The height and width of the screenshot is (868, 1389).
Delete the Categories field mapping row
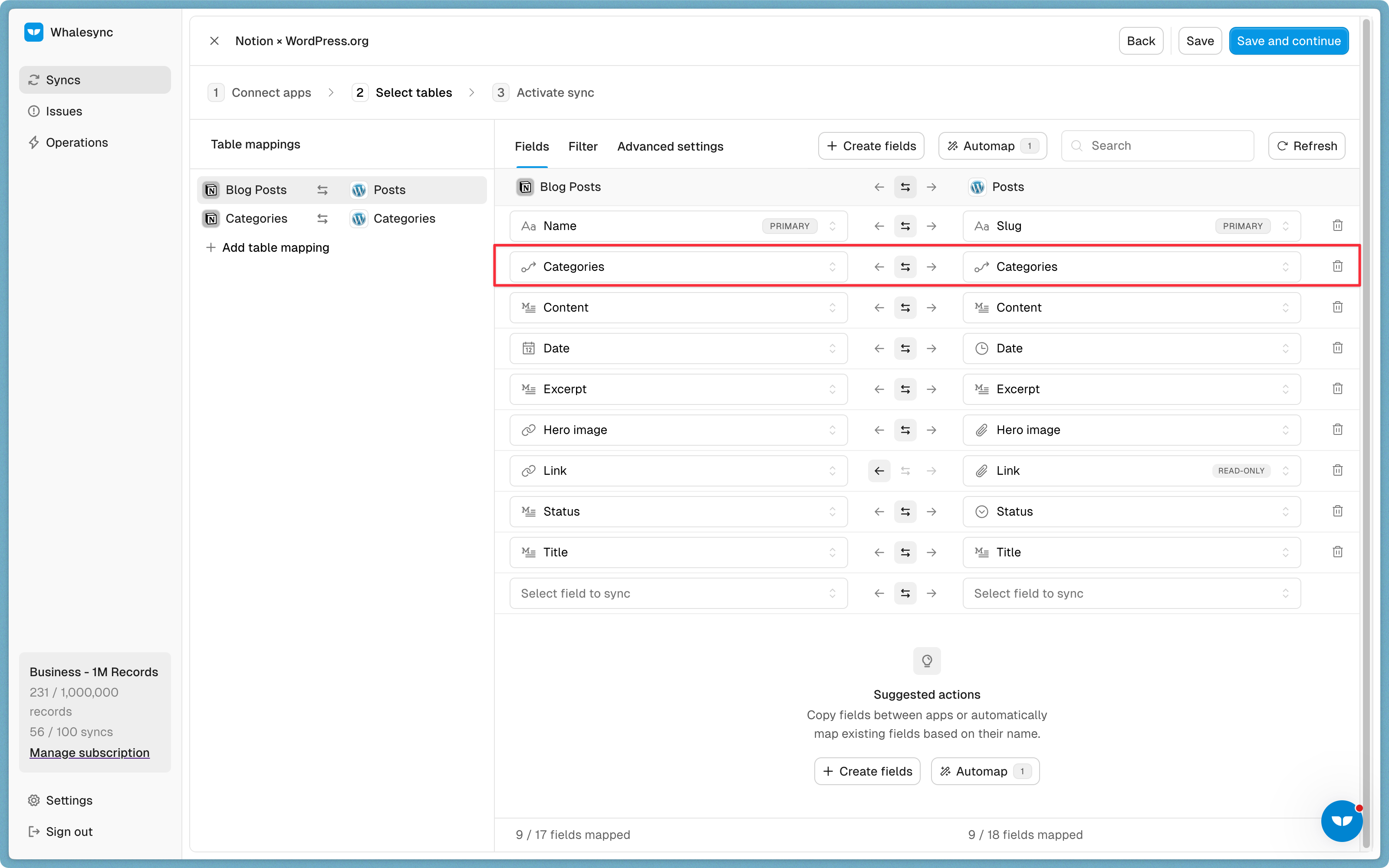(x=1337, y=266)
